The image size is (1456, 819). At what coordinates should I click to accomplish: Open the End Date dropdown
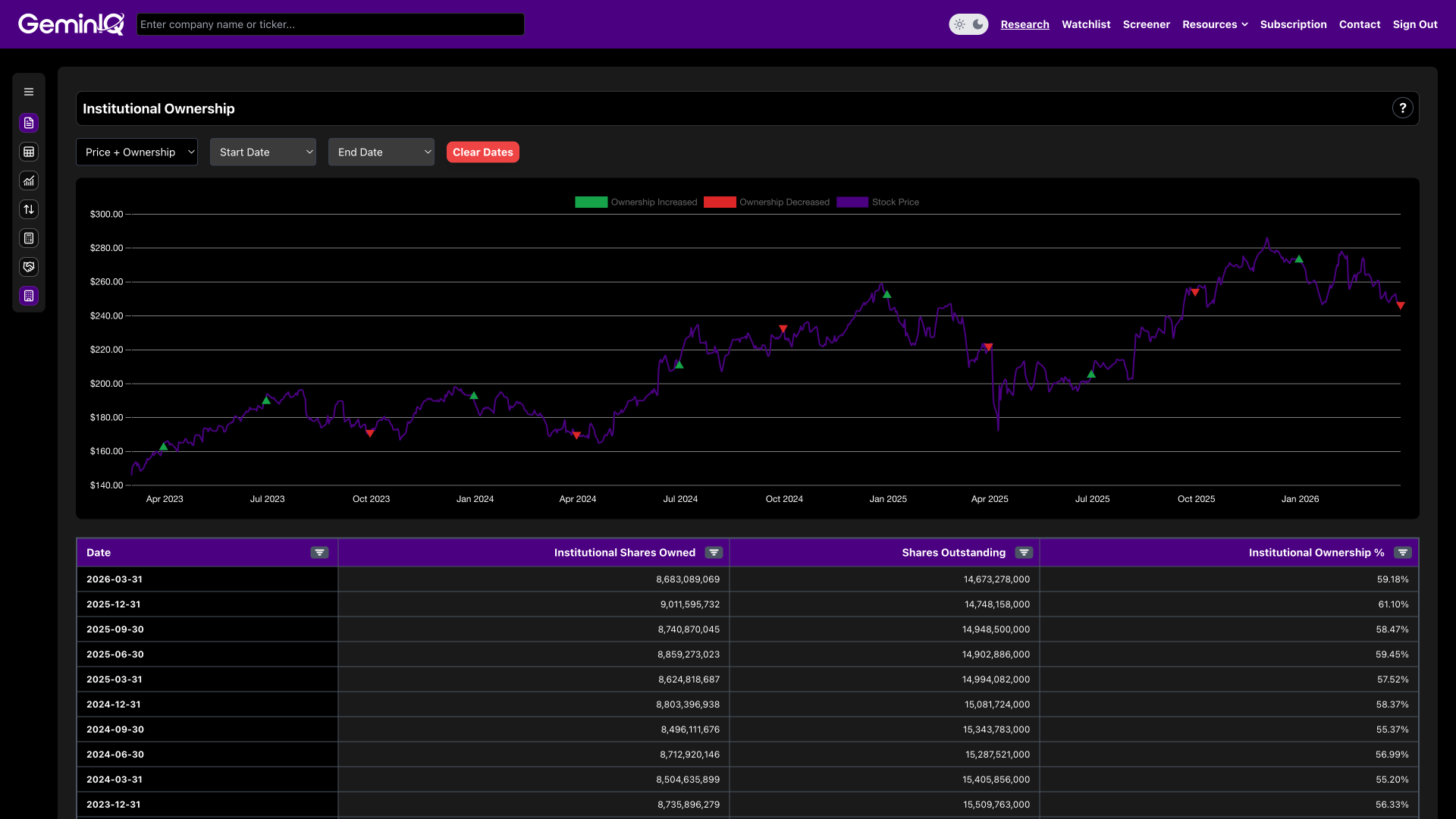381,152
